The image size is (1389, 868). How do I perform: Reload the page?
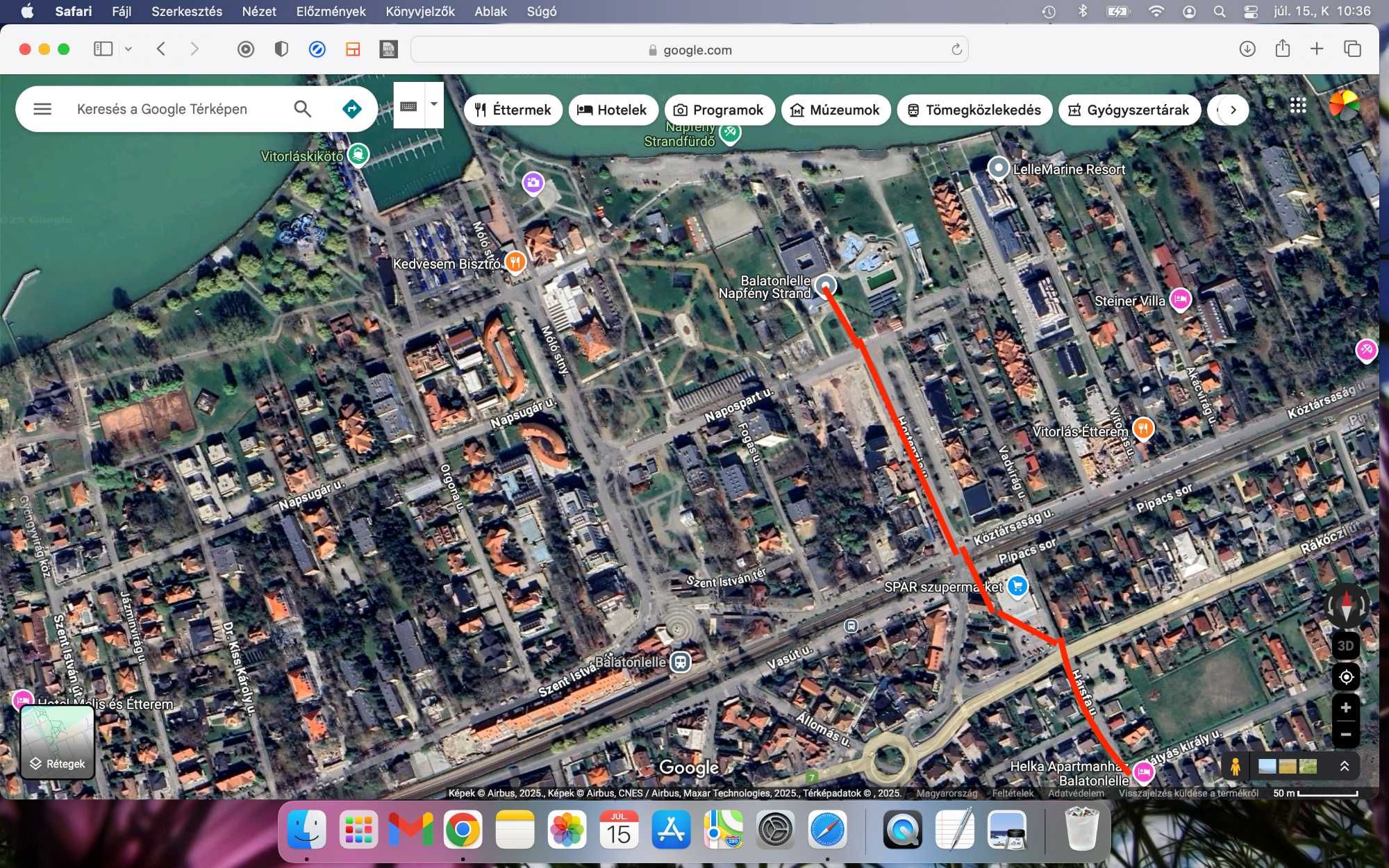(956, 49)
